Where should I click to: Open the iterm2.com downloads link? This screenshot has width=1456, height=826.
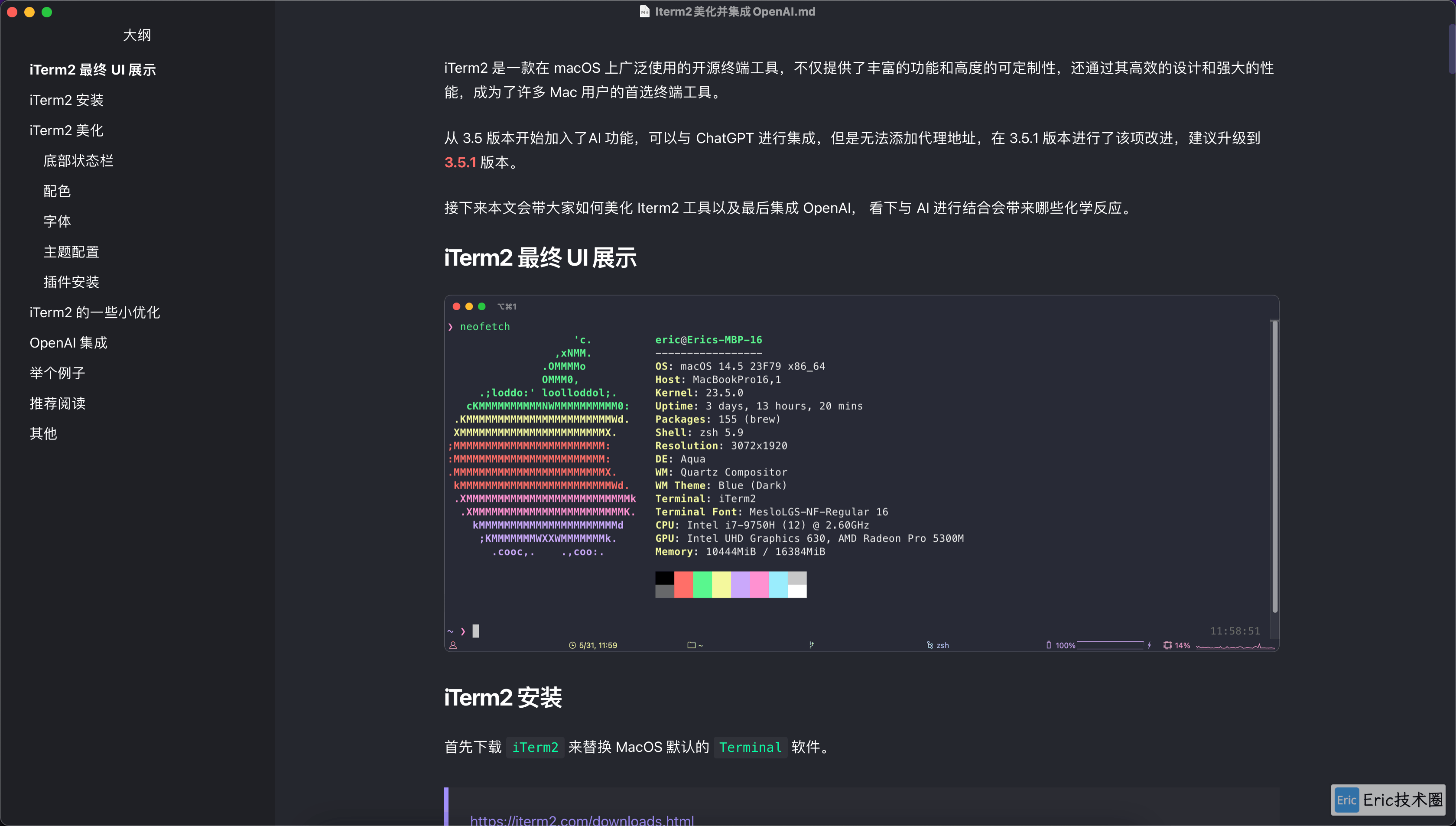[x=582, y=820]
